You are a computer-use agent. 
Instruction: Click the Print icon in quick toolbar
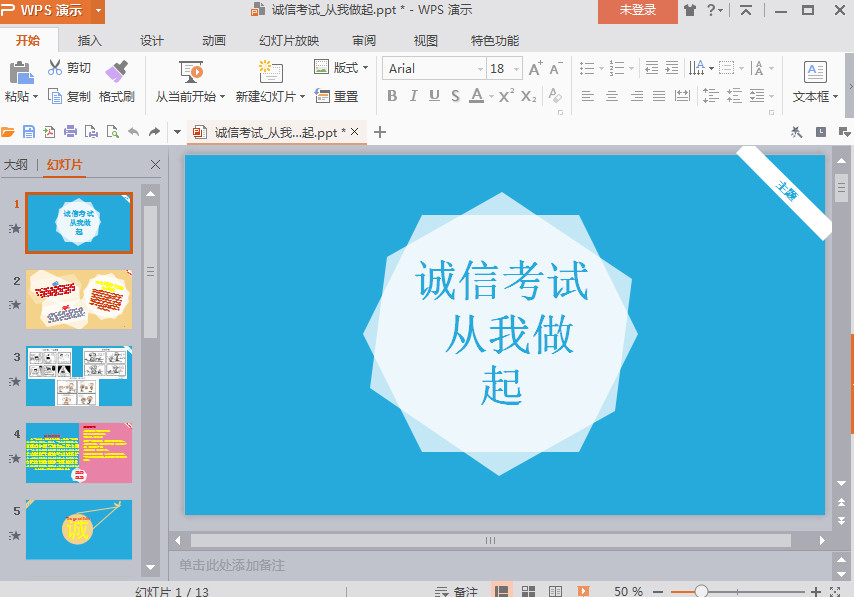(70, 132)
